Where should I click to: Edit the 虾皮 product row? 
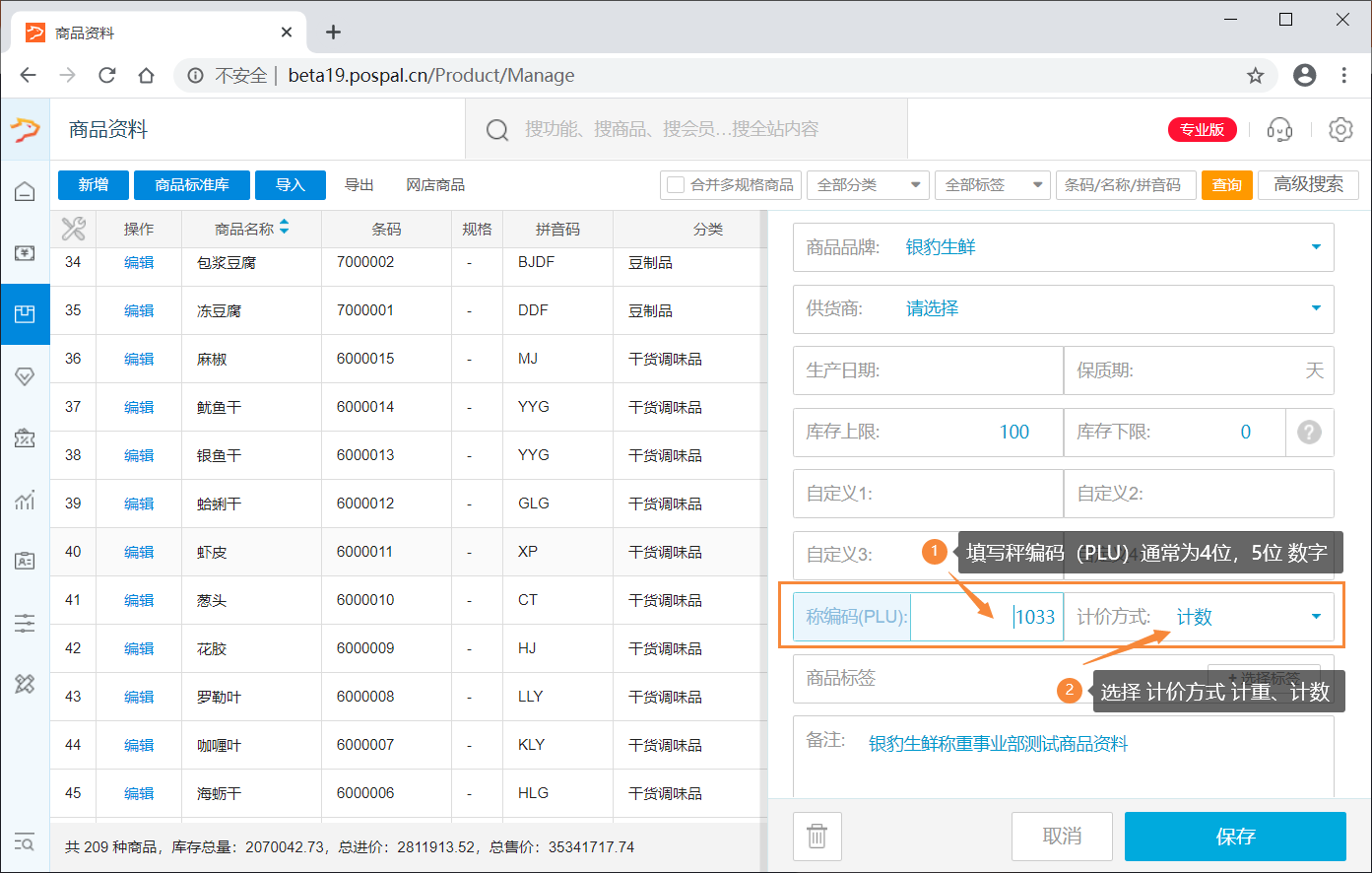(139, 552)
